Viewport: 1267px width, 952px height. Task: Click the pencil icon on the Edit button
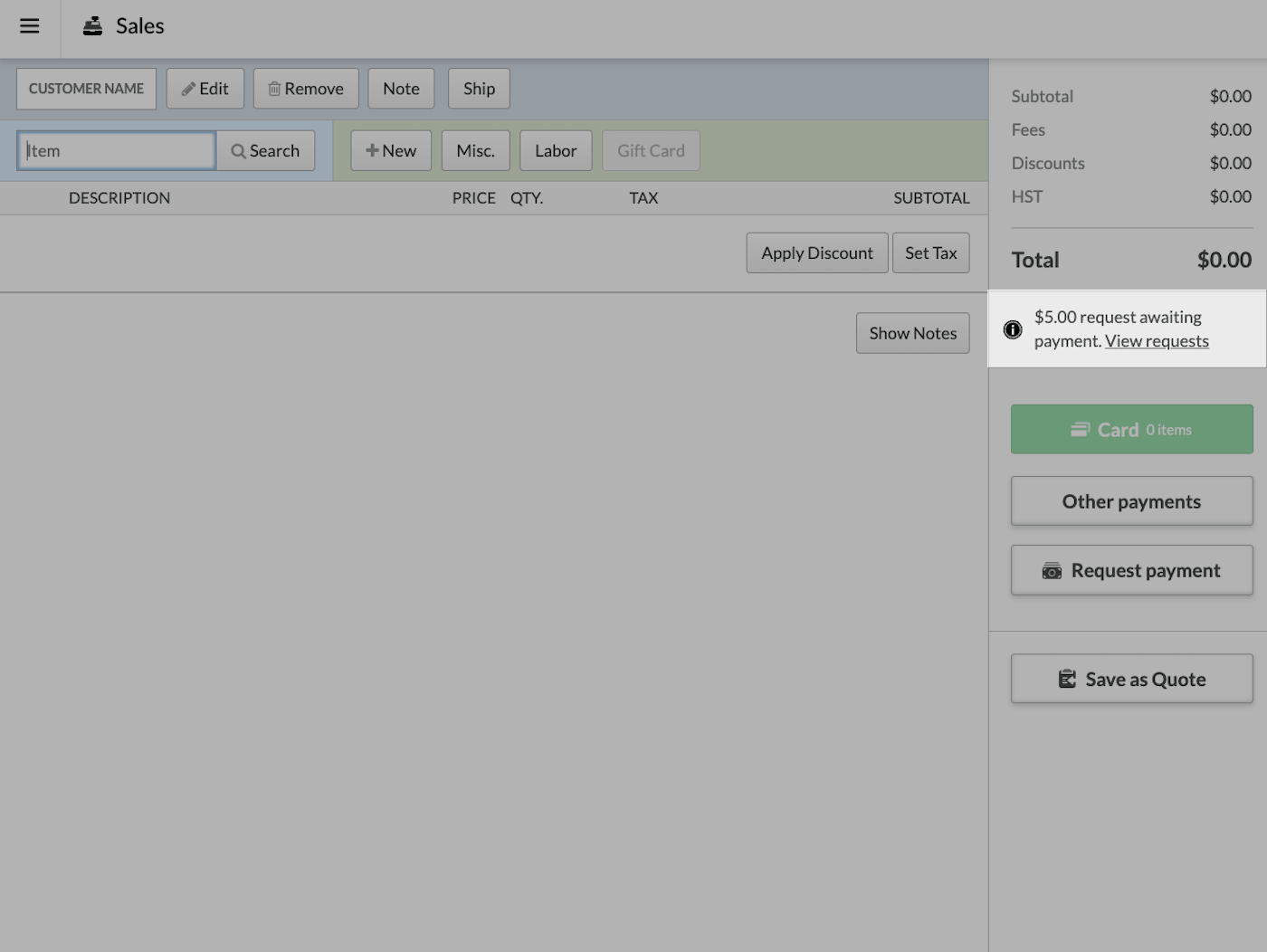[x=190, y=88]
